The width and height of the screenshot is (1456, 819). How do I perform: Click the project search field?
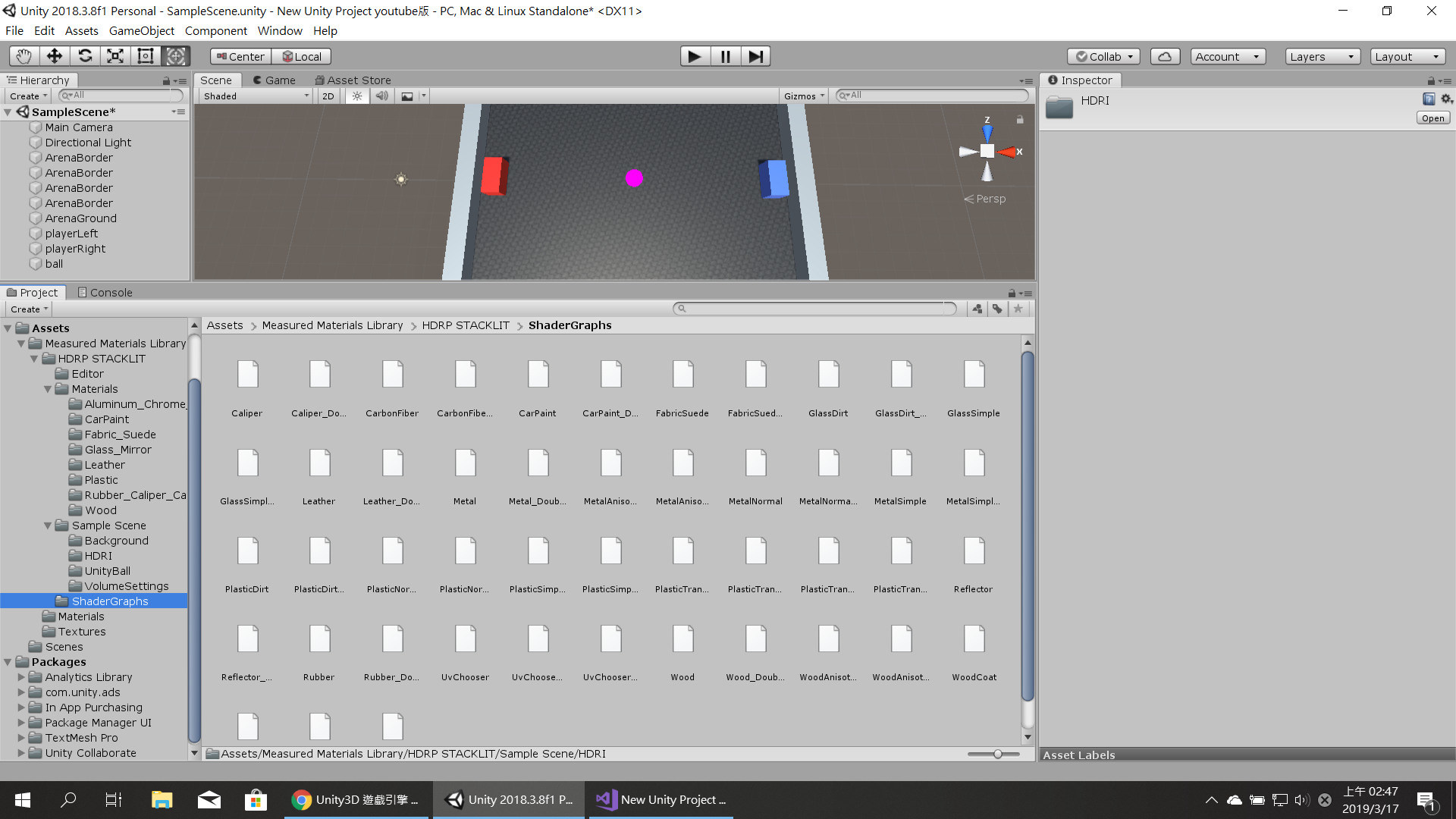[x=814, y=309]
